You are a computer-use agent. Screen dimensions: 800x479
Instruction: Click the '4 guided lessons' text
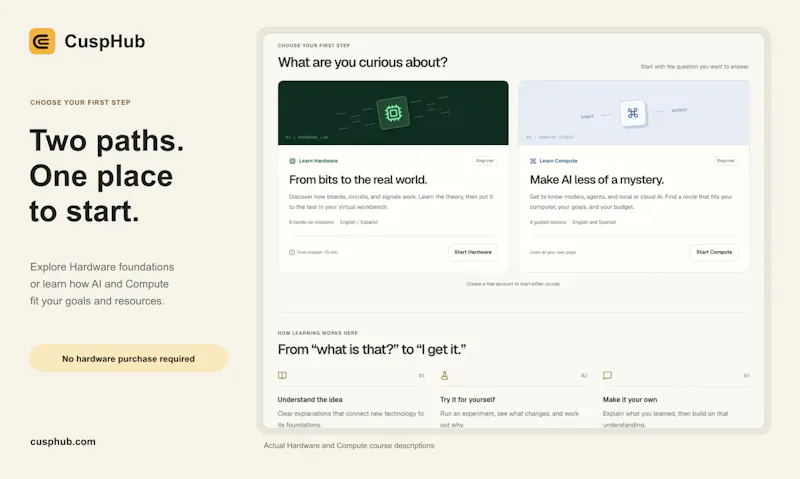548,222
